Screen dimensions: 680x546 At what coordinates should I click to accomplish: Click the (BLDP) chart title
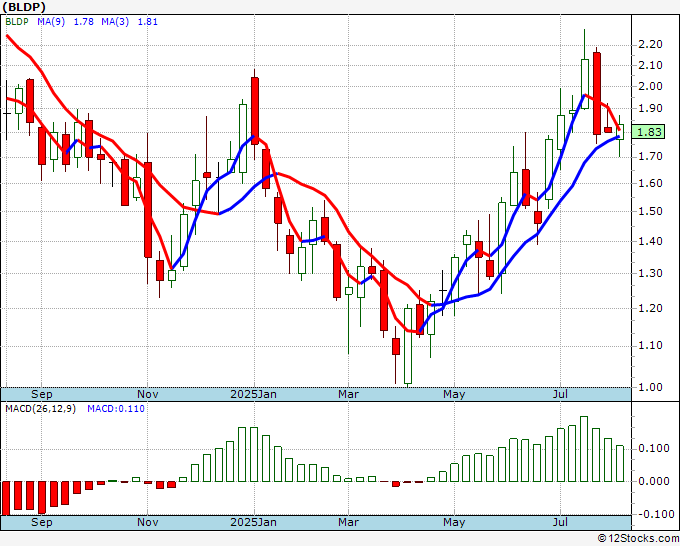click(x=23, y=7)
